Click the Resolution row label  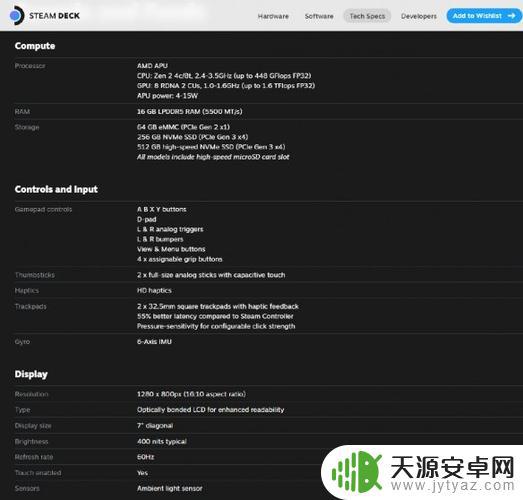click(31, 394)
